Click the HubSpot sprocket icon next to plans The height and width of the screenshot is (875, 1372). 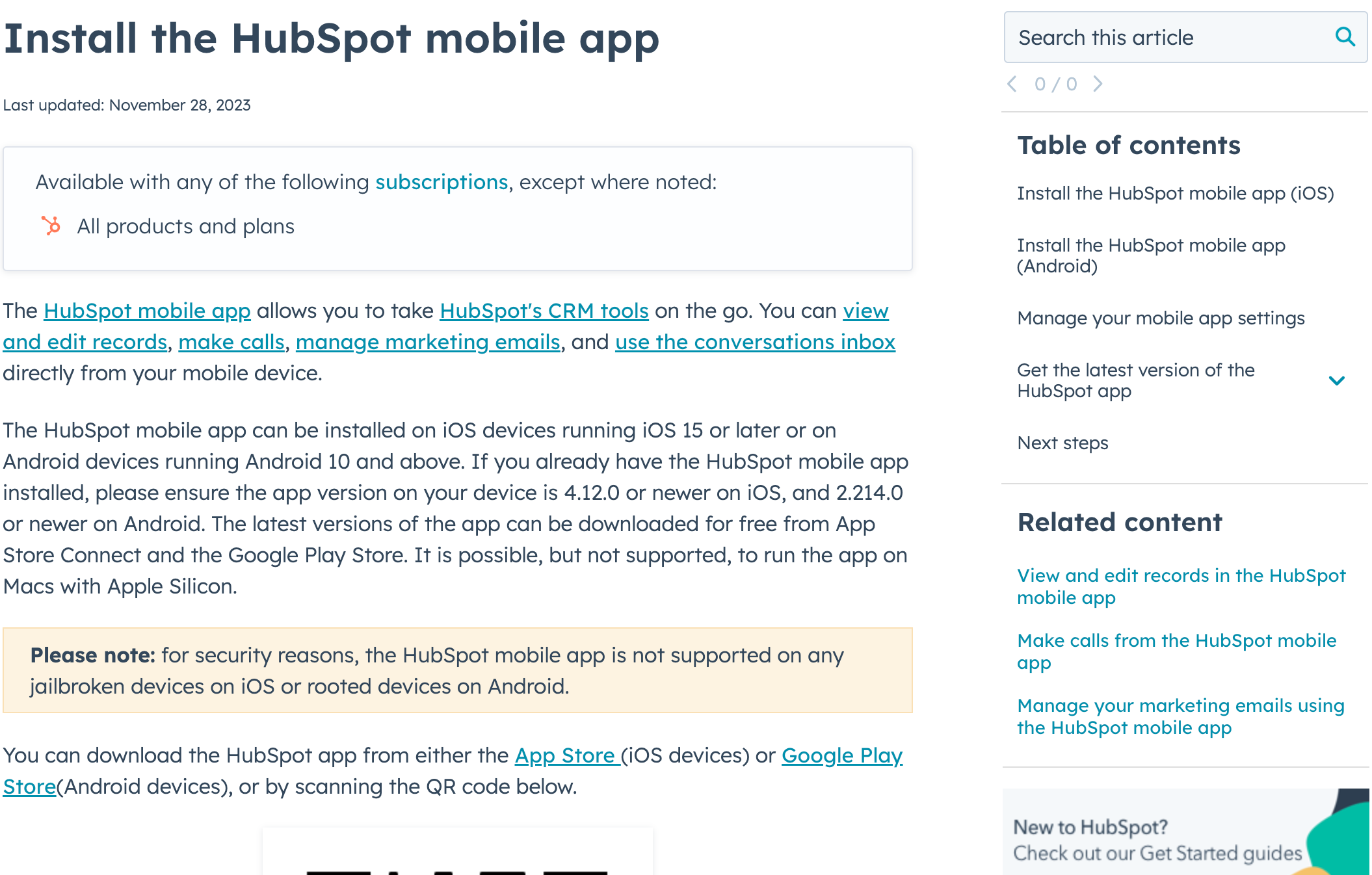point(51,226)
